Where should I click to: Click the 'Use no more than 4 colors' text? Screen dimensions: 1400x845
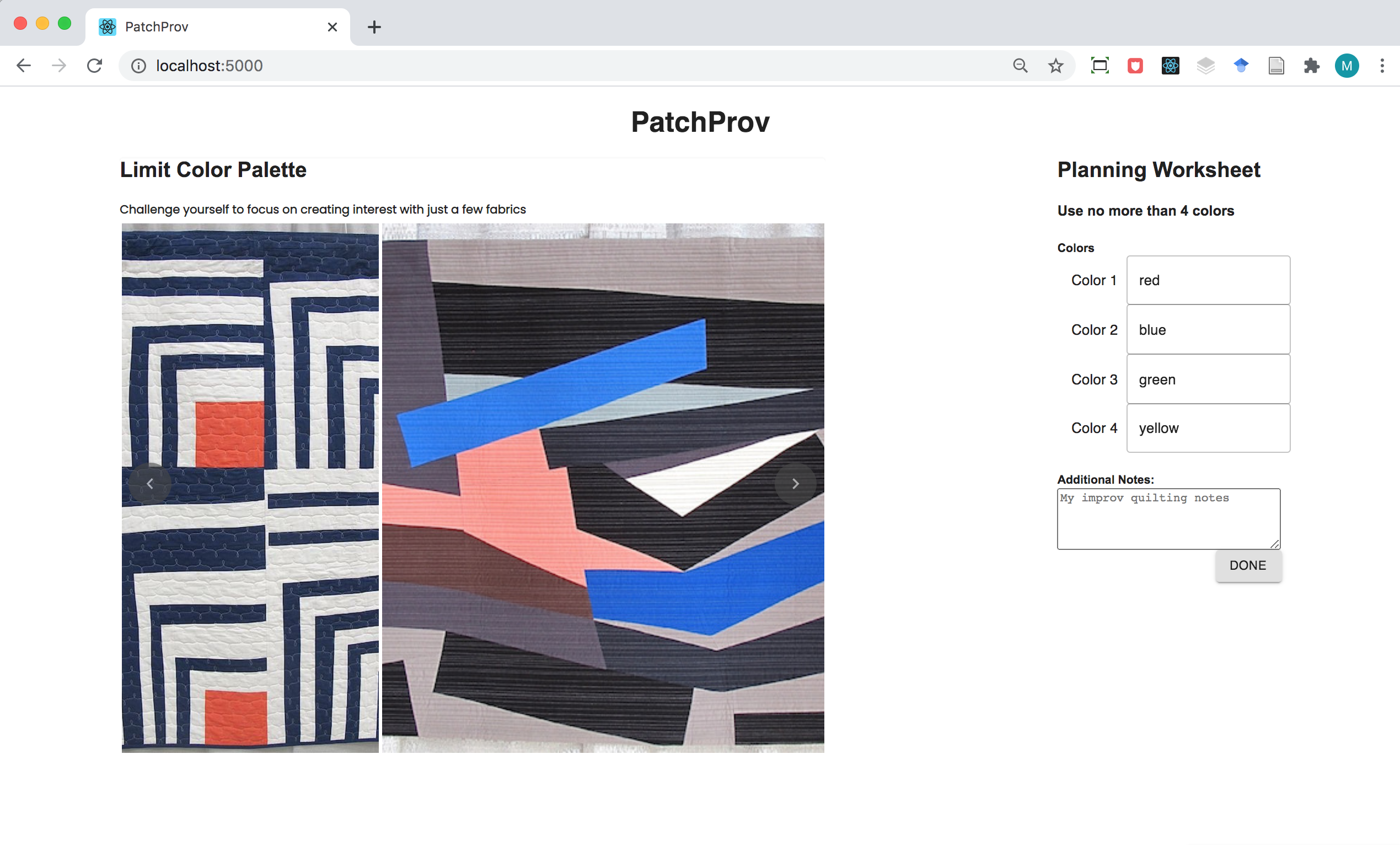1145,211
